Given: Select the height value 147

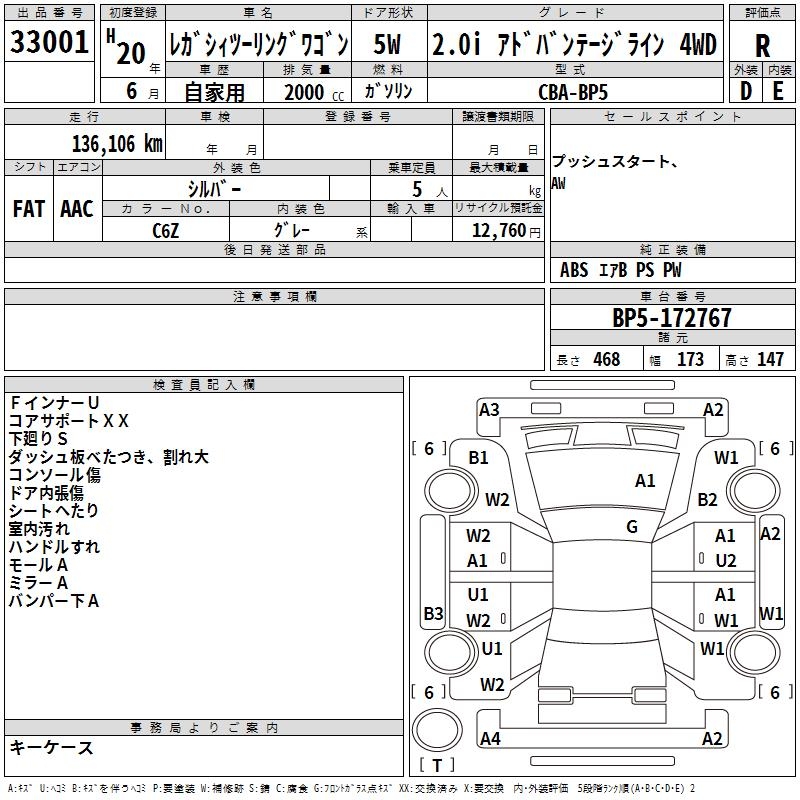Looking at the screenshot, I should 770,359.
